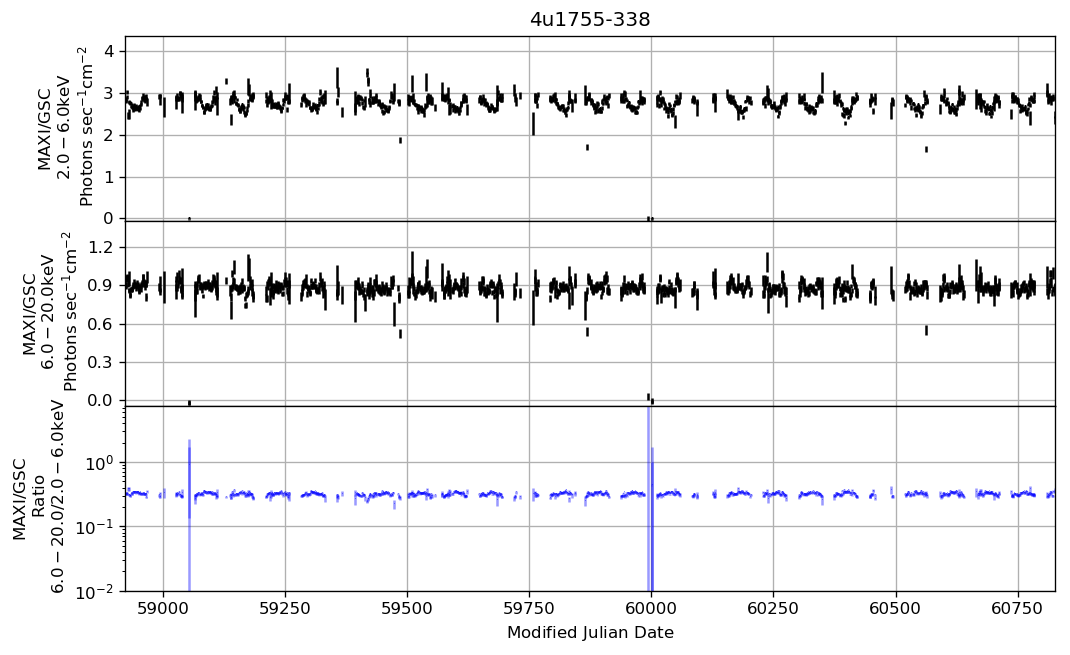
Task: Click the blue ratio spike near MJD 59050
Action: pos(189,515)
